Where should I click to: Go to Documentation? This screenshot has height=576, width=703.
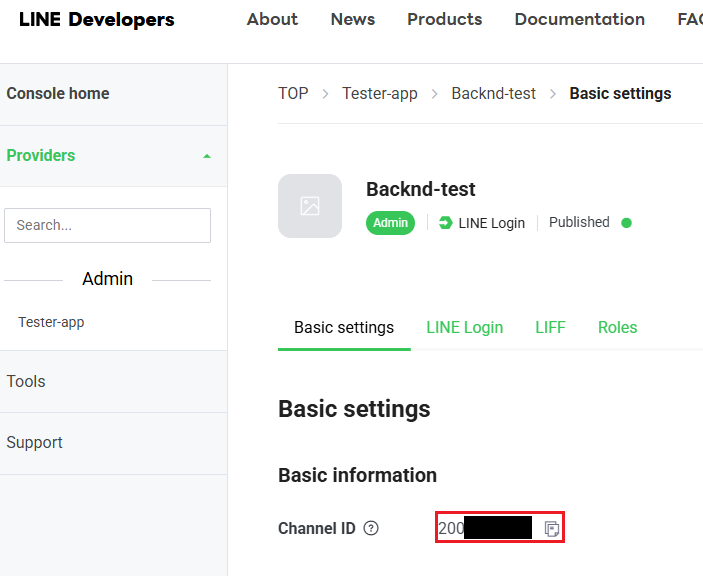(x=579, y=20)
